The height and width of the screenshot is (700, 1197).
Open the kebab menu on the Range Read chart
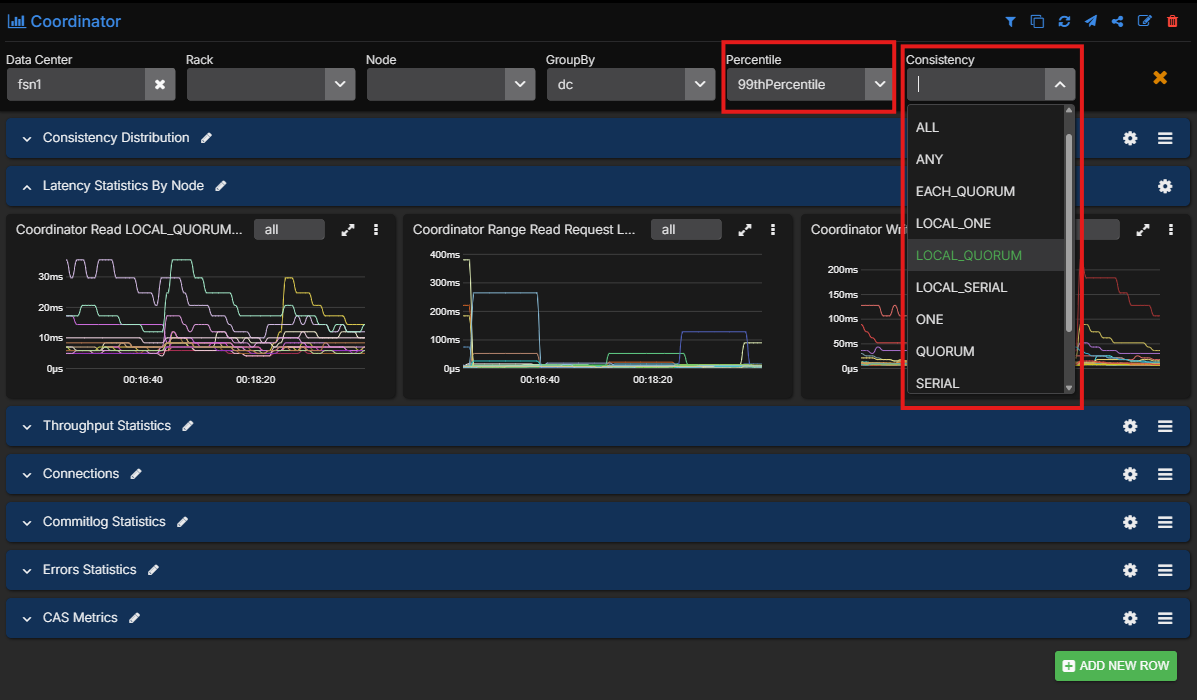coord(773,229)
